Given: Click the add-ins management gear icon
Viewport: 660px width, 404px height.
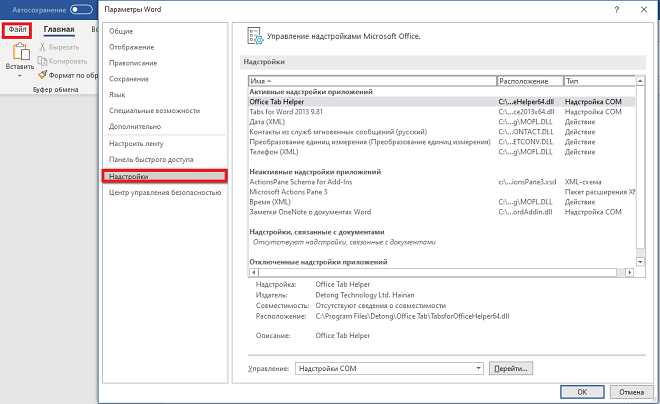Looking at the screenshot, I should coord(255,36).
